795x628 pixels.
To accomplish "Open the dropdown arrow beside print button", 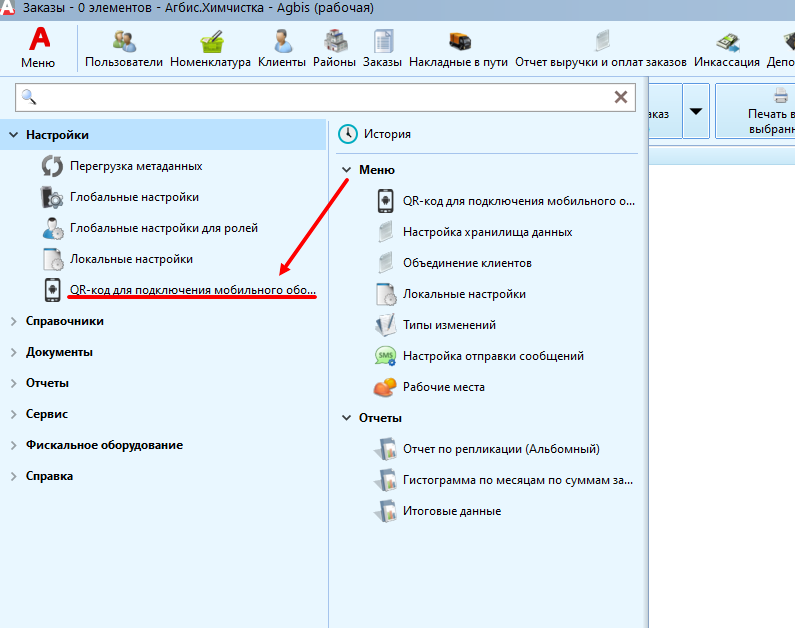I will [696, 112].
